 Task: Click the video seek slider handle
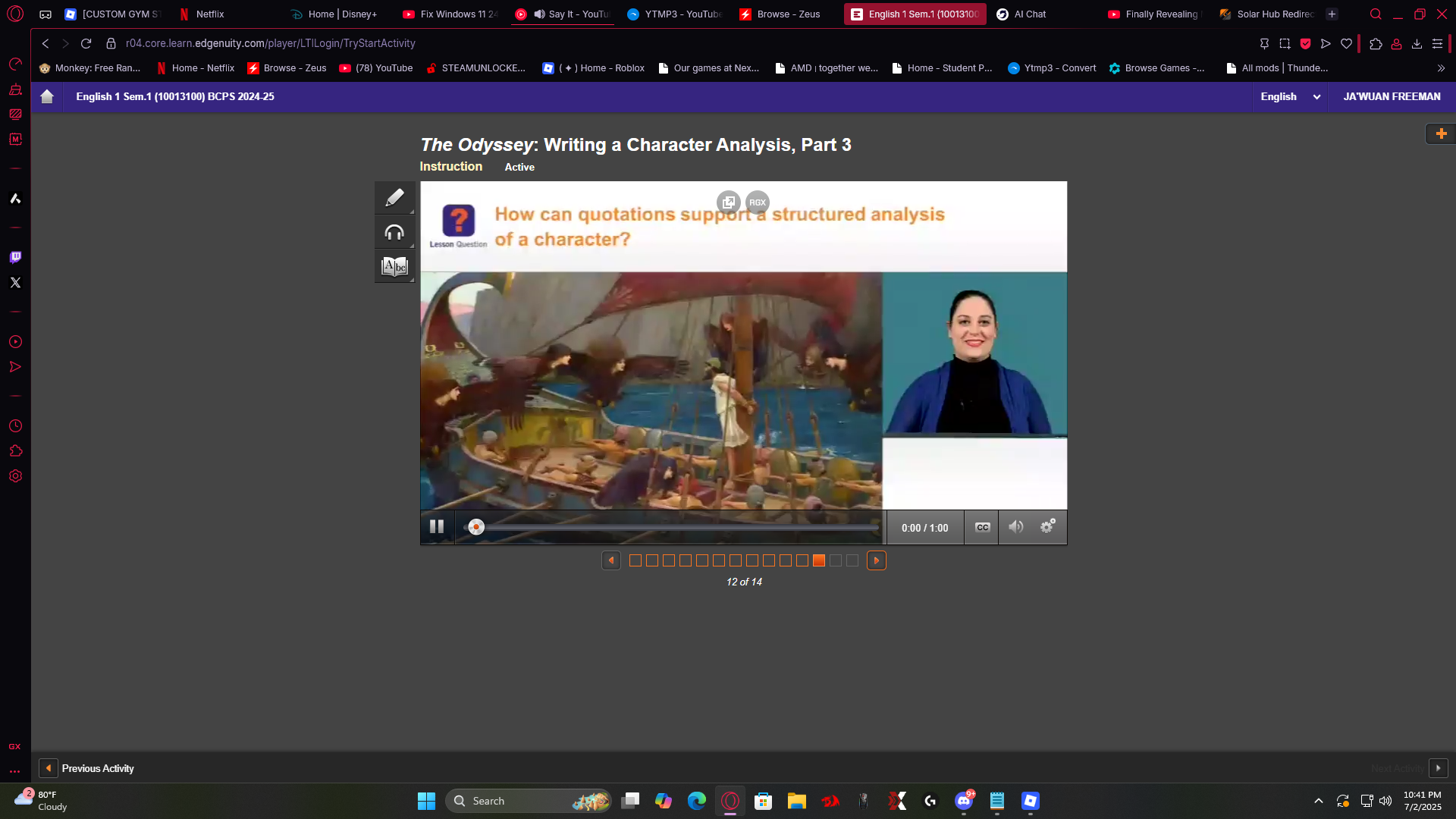pos(476,527)
